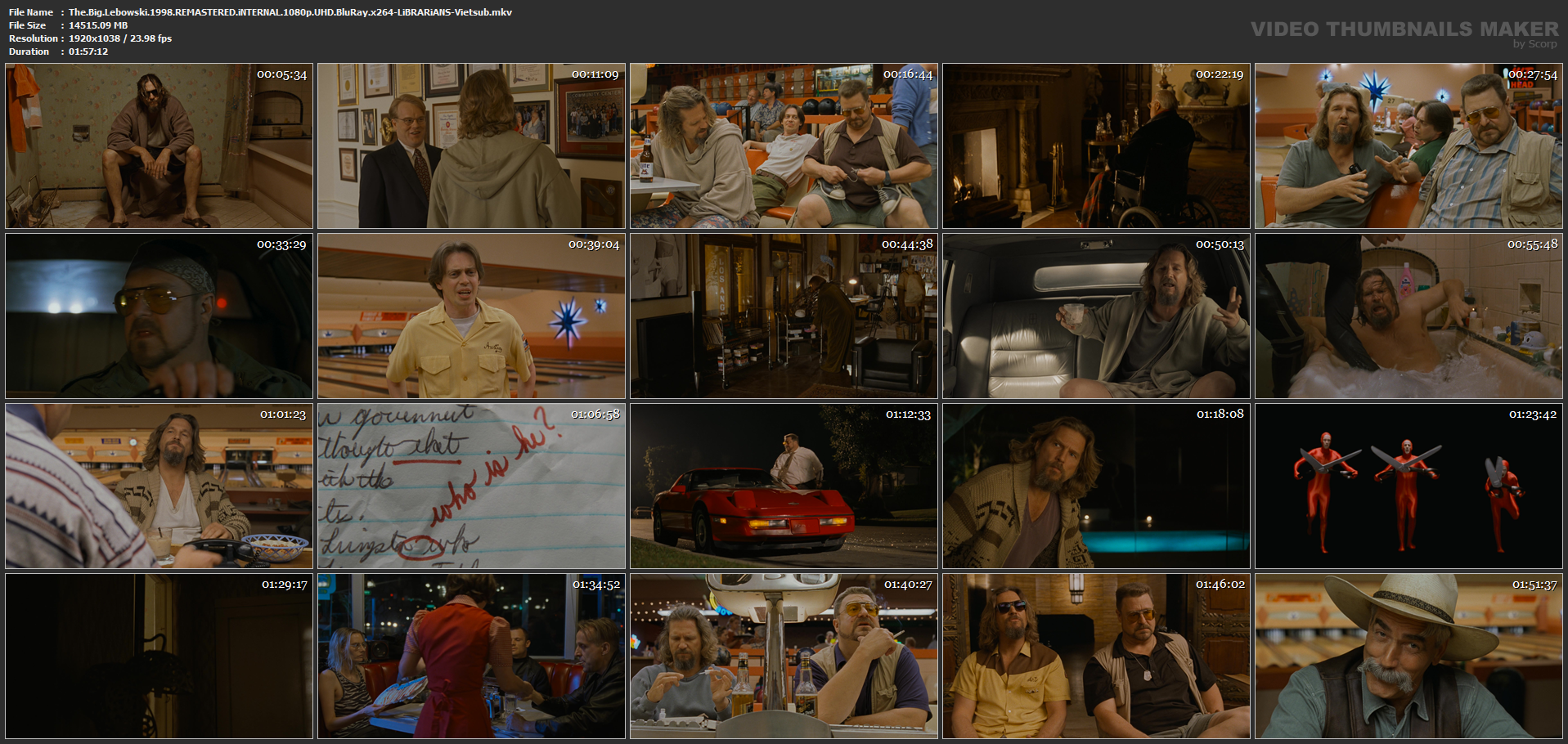
Task: Click the diner frame at 01:34:52
Action: [471, 656]
